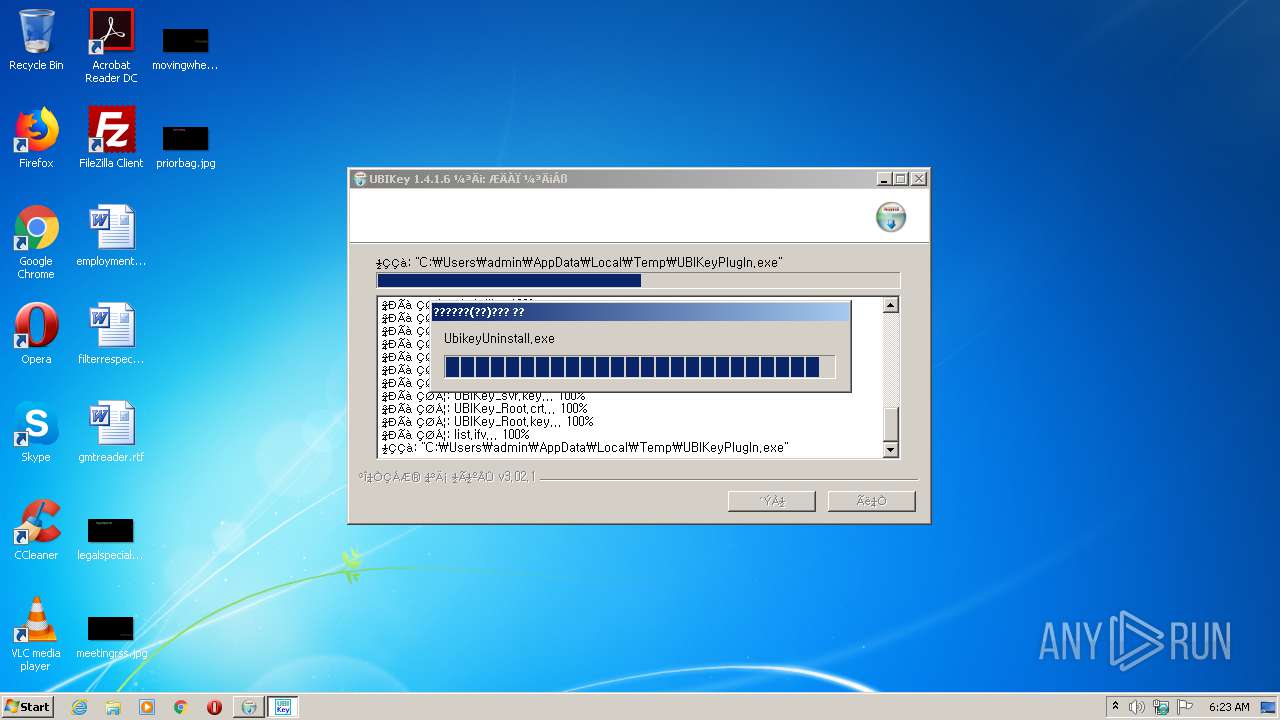Open Chrome from the taskbar
Viewport: 1280px width, 720px height.
coord(181,707)
